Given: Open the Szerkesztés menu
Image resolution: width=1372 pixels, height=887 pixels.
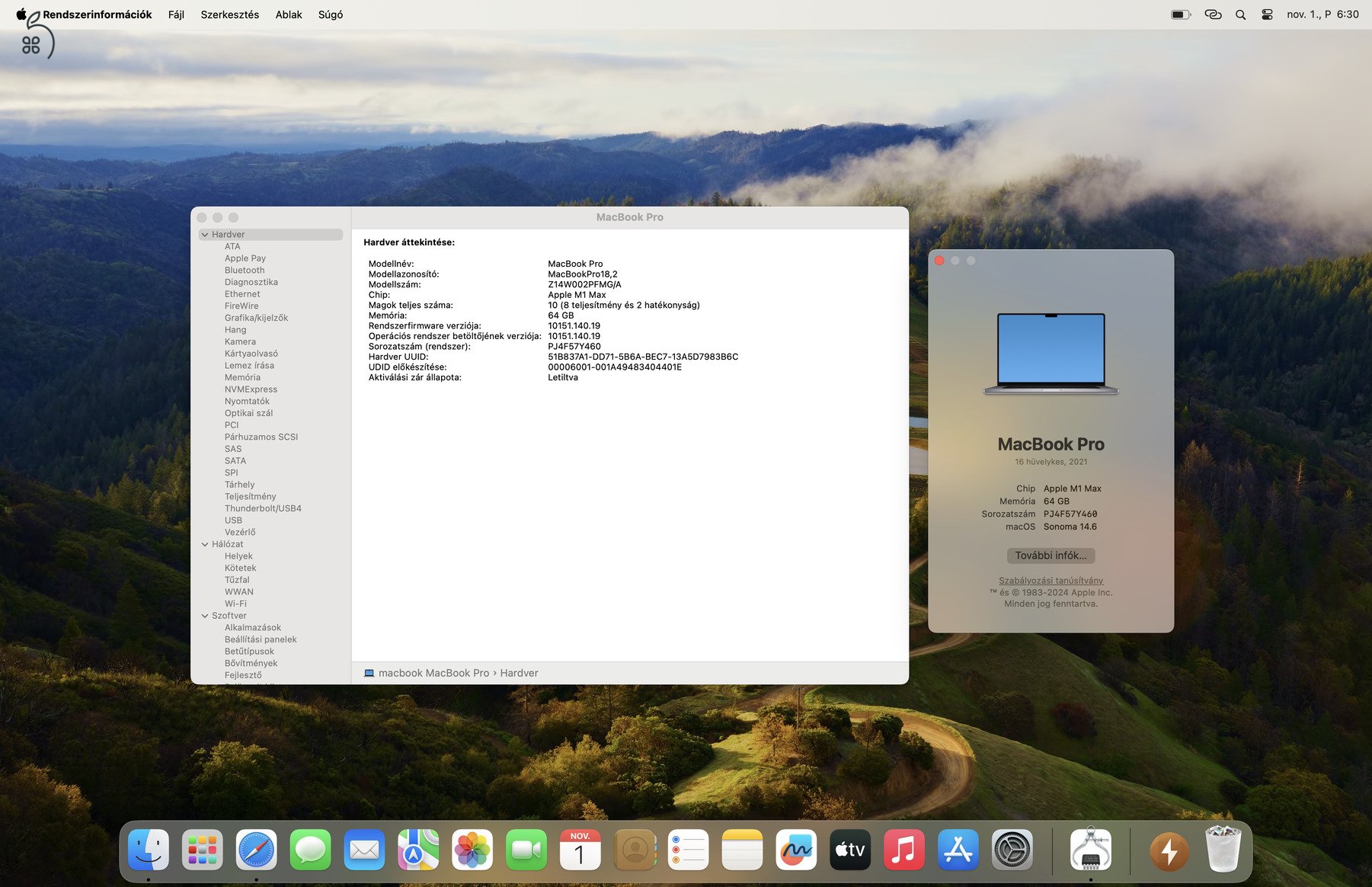Looking at the screenshot, I should pyautogui.click(x=230, y=14).
